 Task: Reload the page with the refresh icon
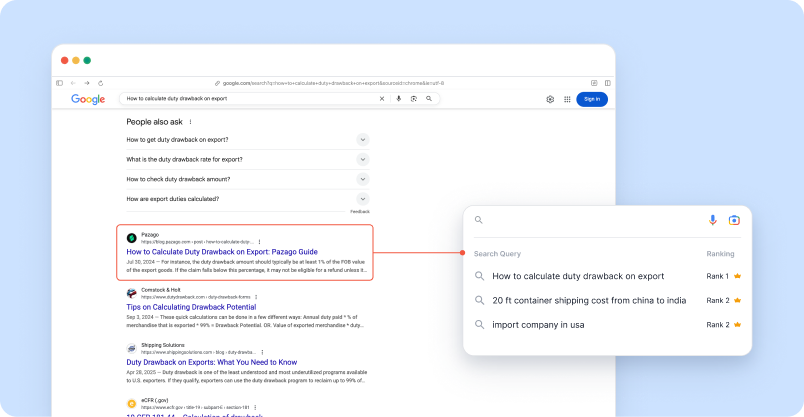coord(100,83)
